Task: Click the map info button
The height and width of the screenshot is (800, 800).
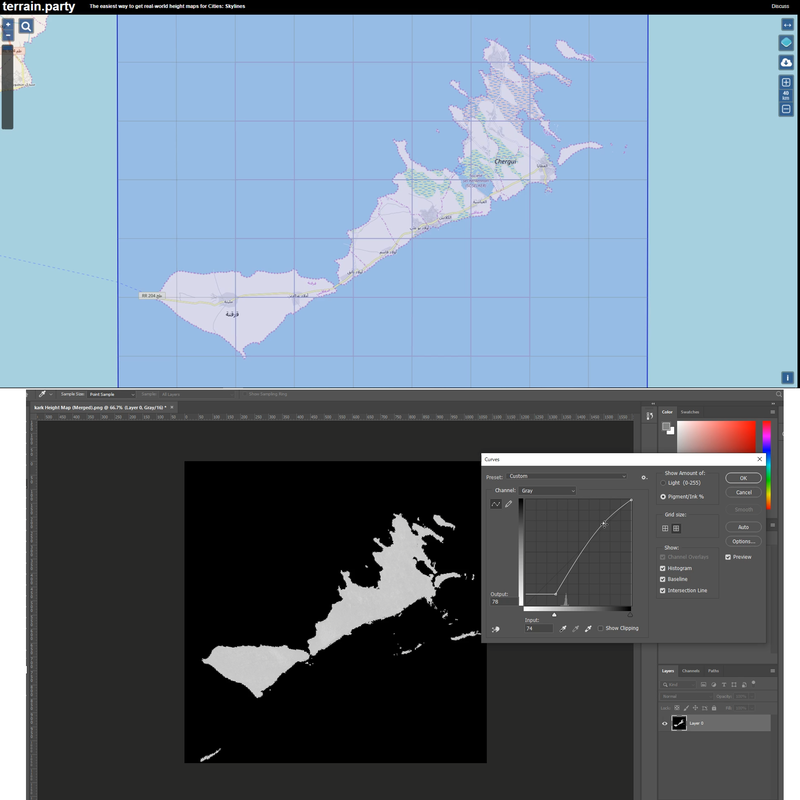Action: click(787, 378)
